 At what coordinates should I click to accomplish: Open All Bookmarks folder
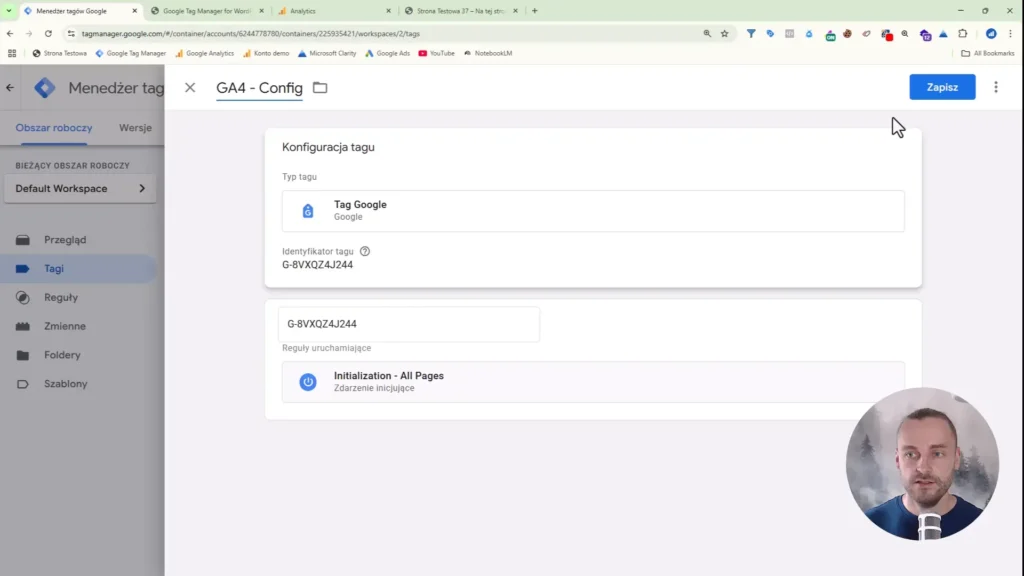987,54
